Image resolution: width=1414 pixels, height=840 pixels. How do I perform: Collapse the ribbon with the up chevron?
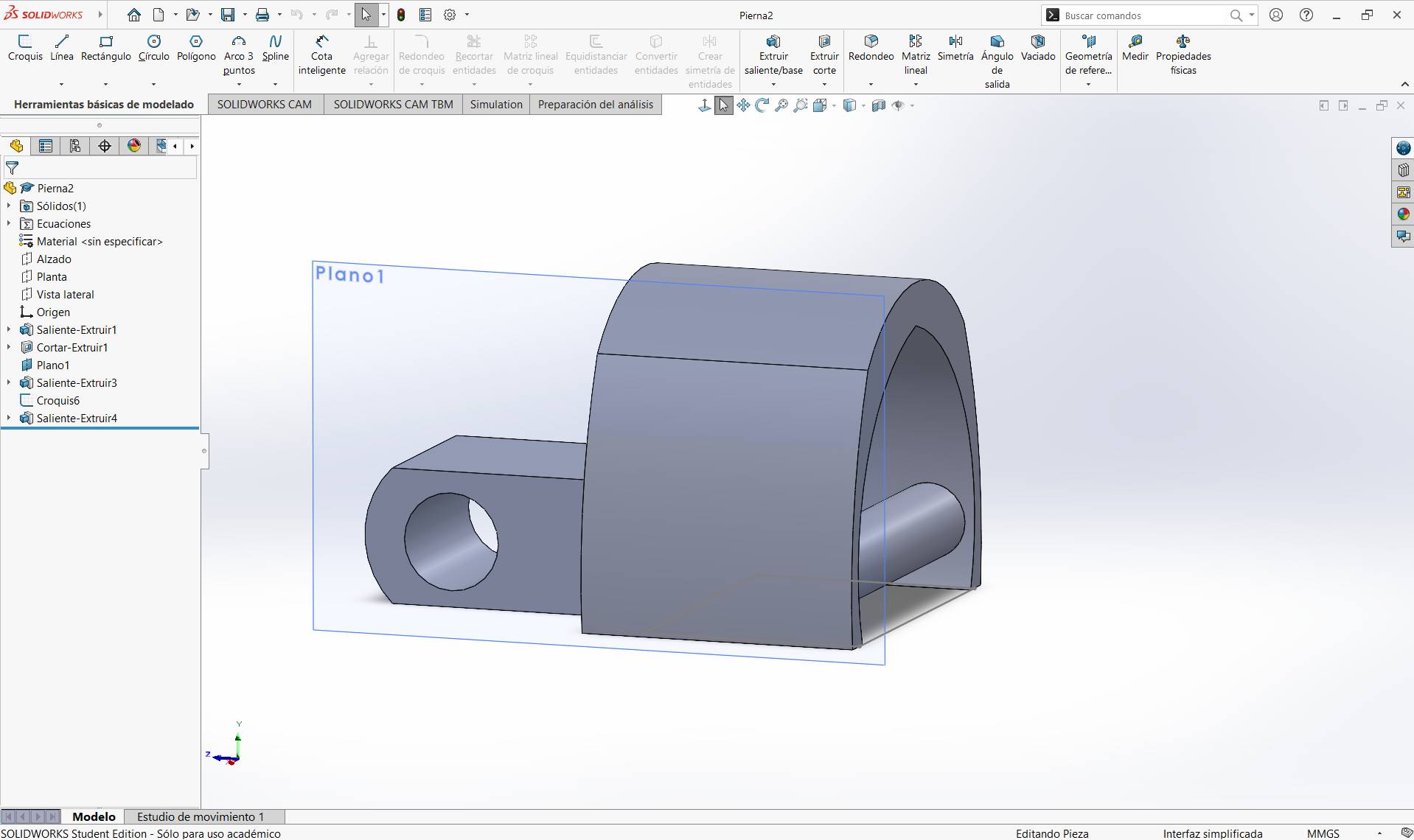[x=1404, y=84]
